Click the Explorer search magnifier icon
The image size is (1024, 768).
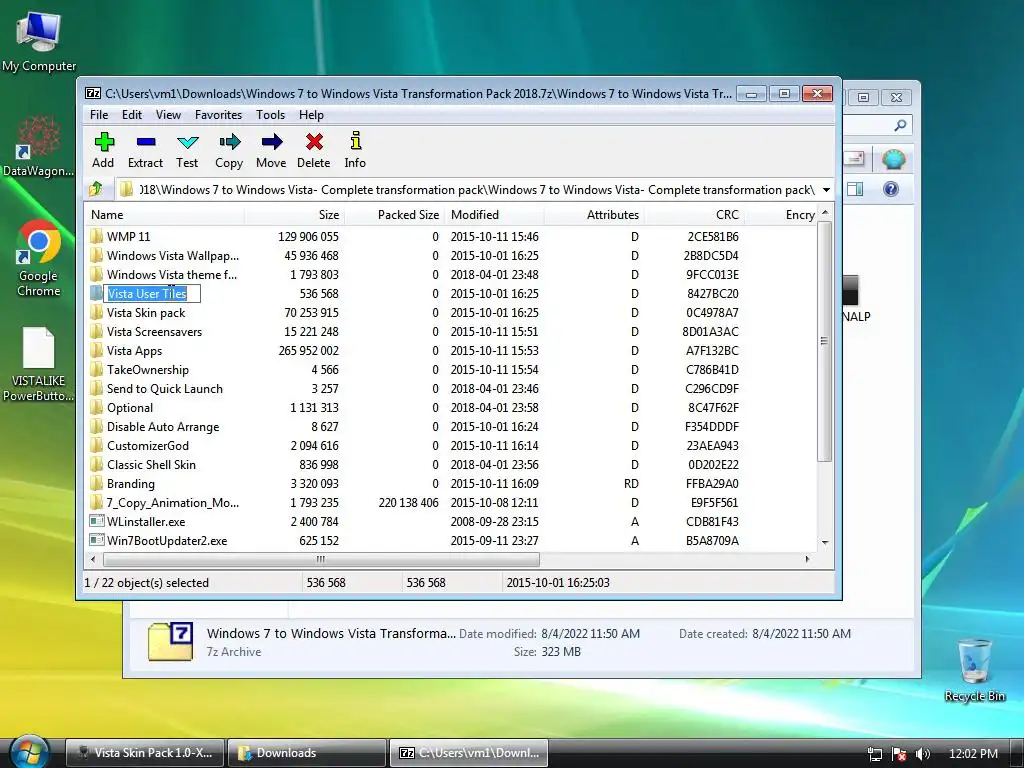tap(900, 125)
